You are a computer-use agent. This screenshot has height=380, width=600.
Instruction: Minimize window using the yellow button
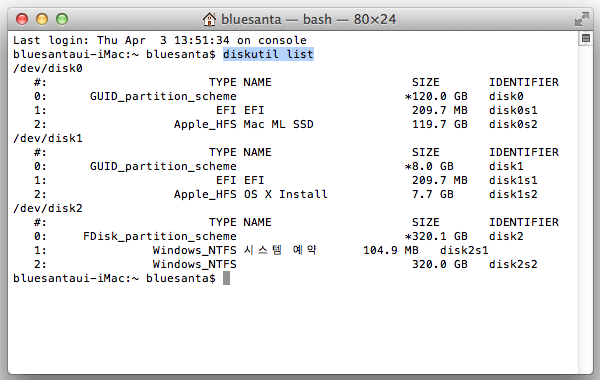(x=42, y=19)
